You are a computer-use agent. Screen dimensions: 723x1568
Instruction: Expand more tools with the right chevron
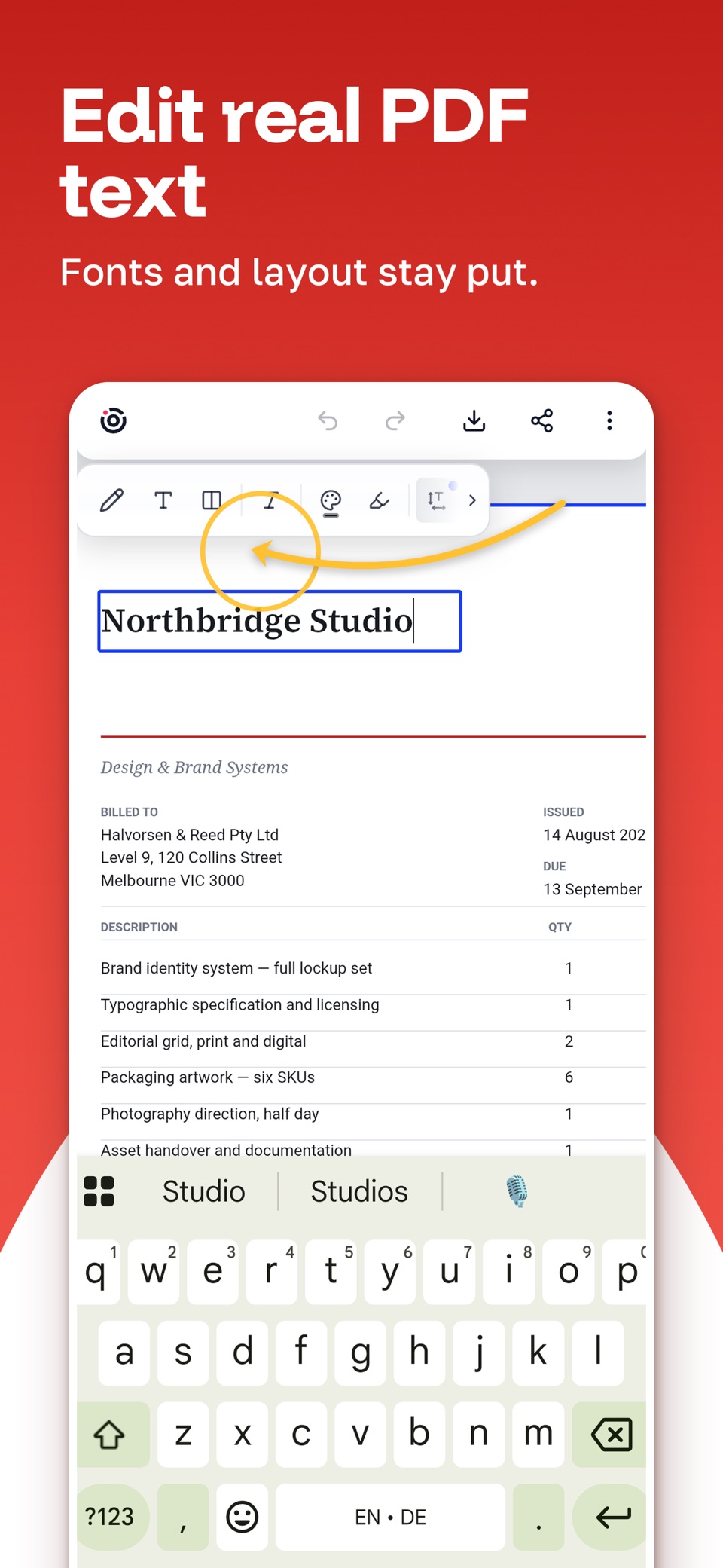472,500
